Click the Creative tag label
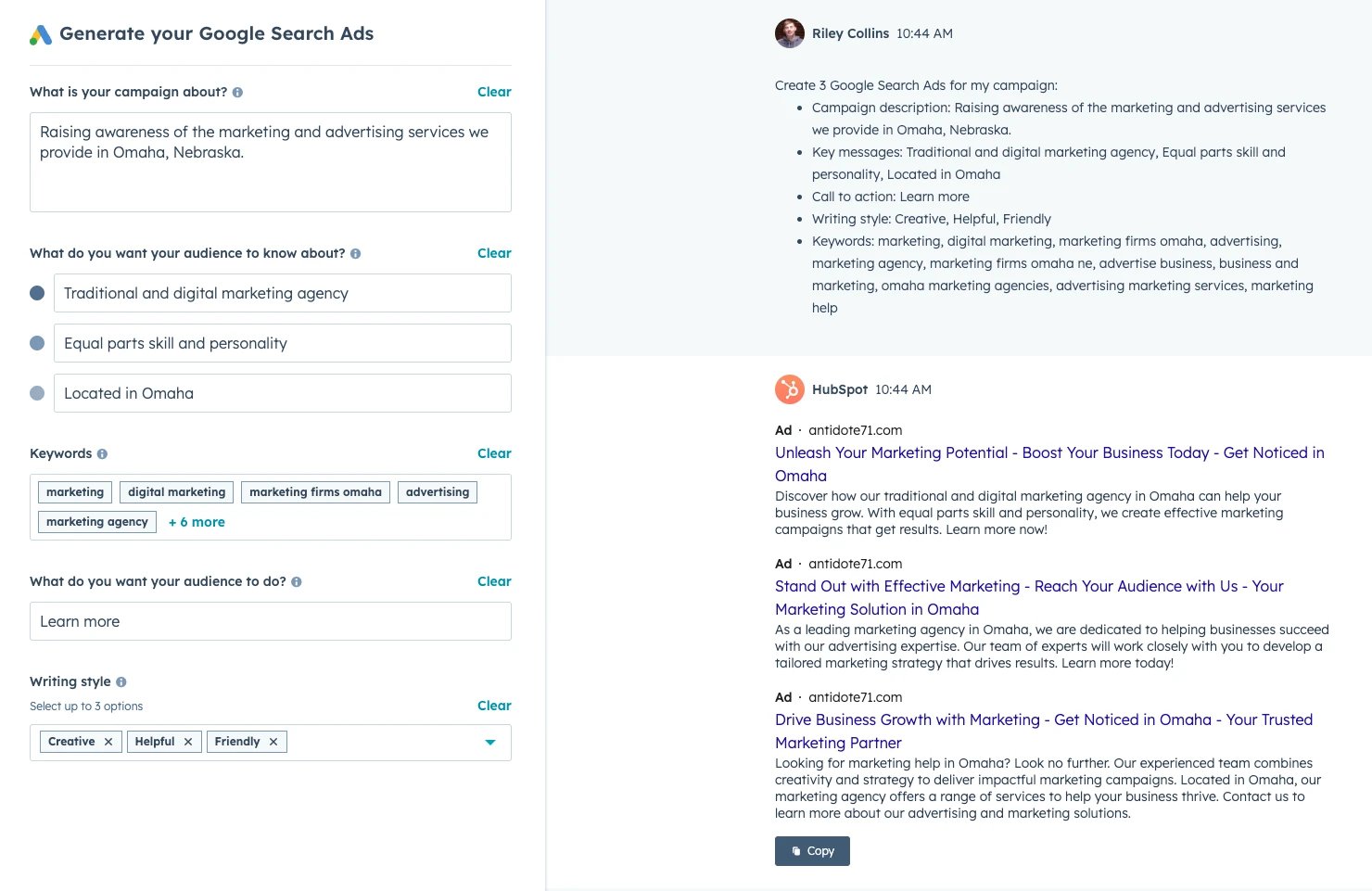Screen dimensions: 1372x891 [x=71, y=742]
